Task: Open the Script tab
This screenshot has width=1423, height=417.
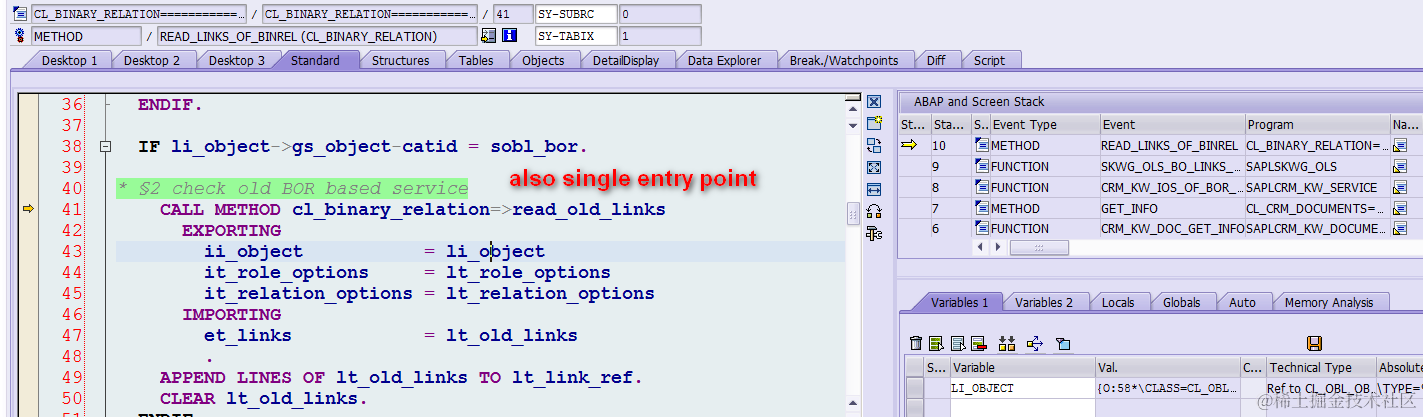Action: (989, 60)
